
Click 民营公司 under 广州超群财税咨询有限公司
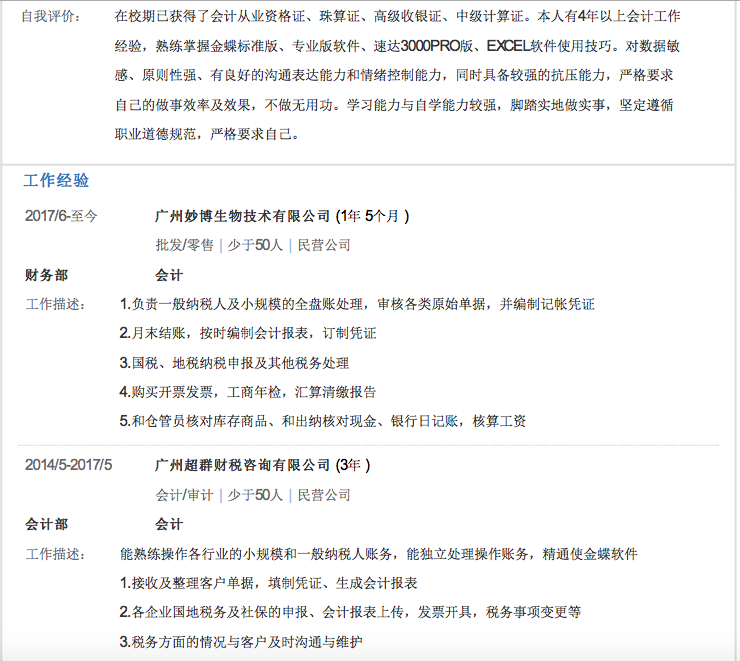324,495
